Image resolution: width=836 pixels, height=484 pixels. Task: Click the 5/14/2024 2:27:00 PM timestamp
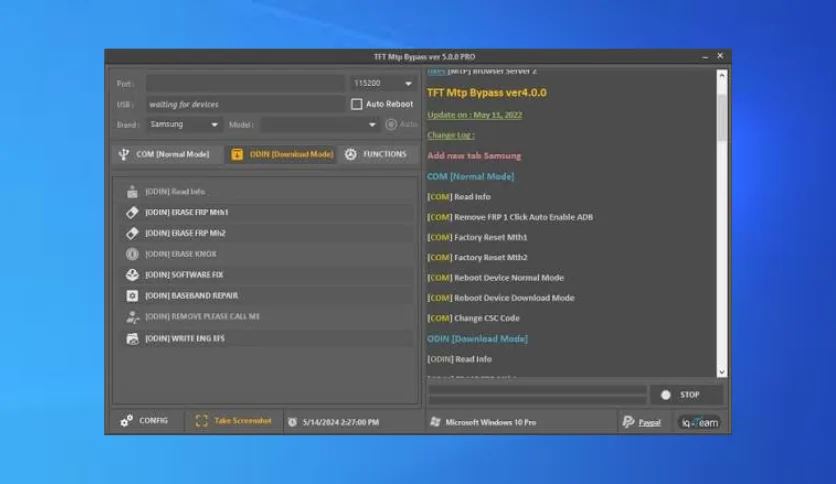click(x=341, y=422)
